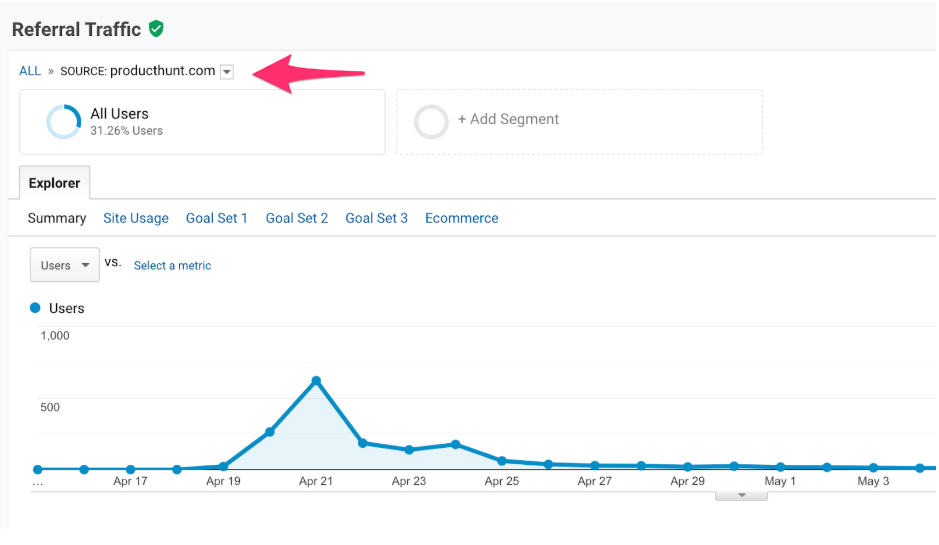Click the Apr 29 axis label
Screen dimensions: 939x545
(x=687, y=481)
